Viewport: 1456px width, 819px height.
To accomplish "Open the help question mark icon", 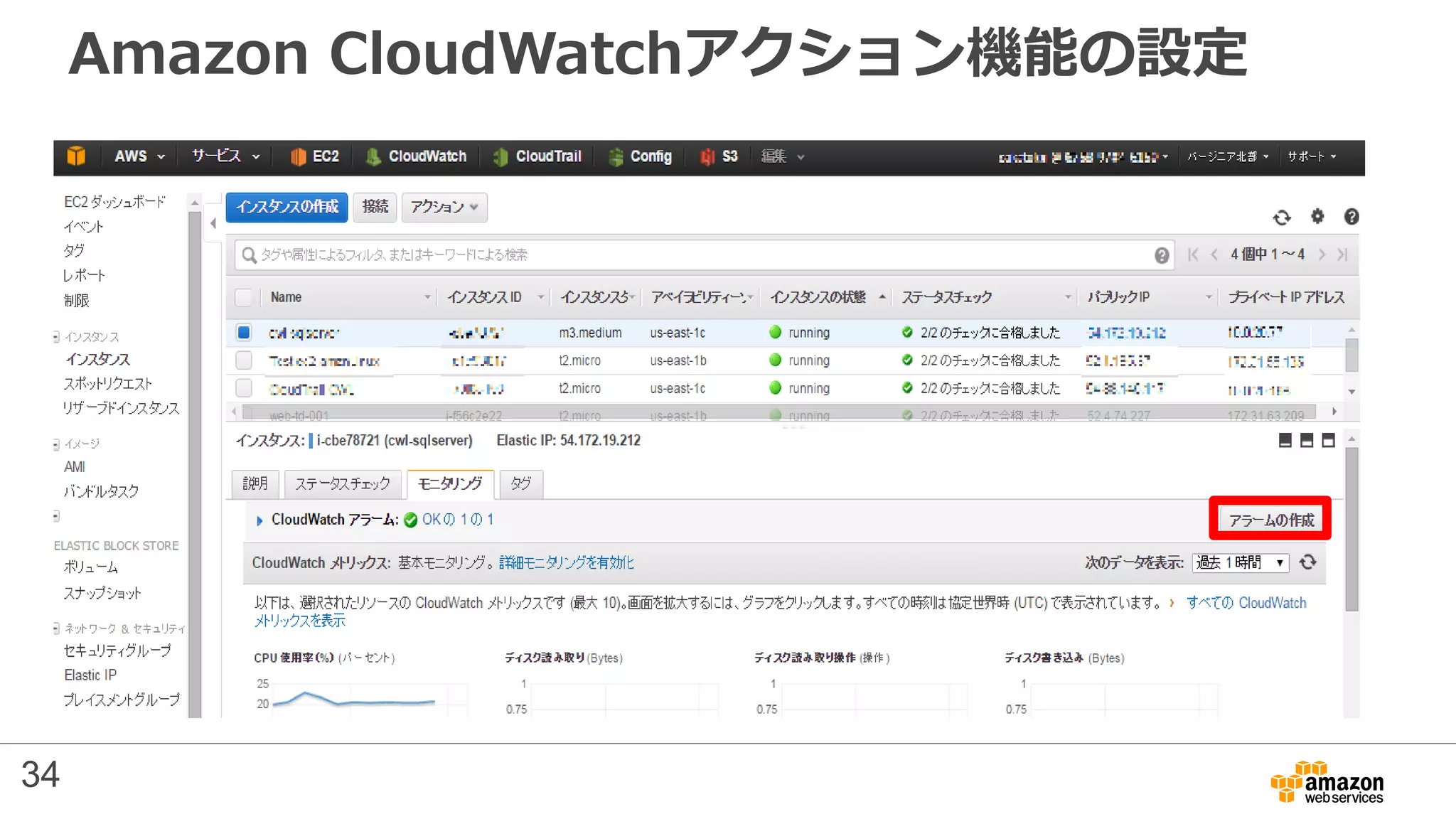I will click(1351, 217).
